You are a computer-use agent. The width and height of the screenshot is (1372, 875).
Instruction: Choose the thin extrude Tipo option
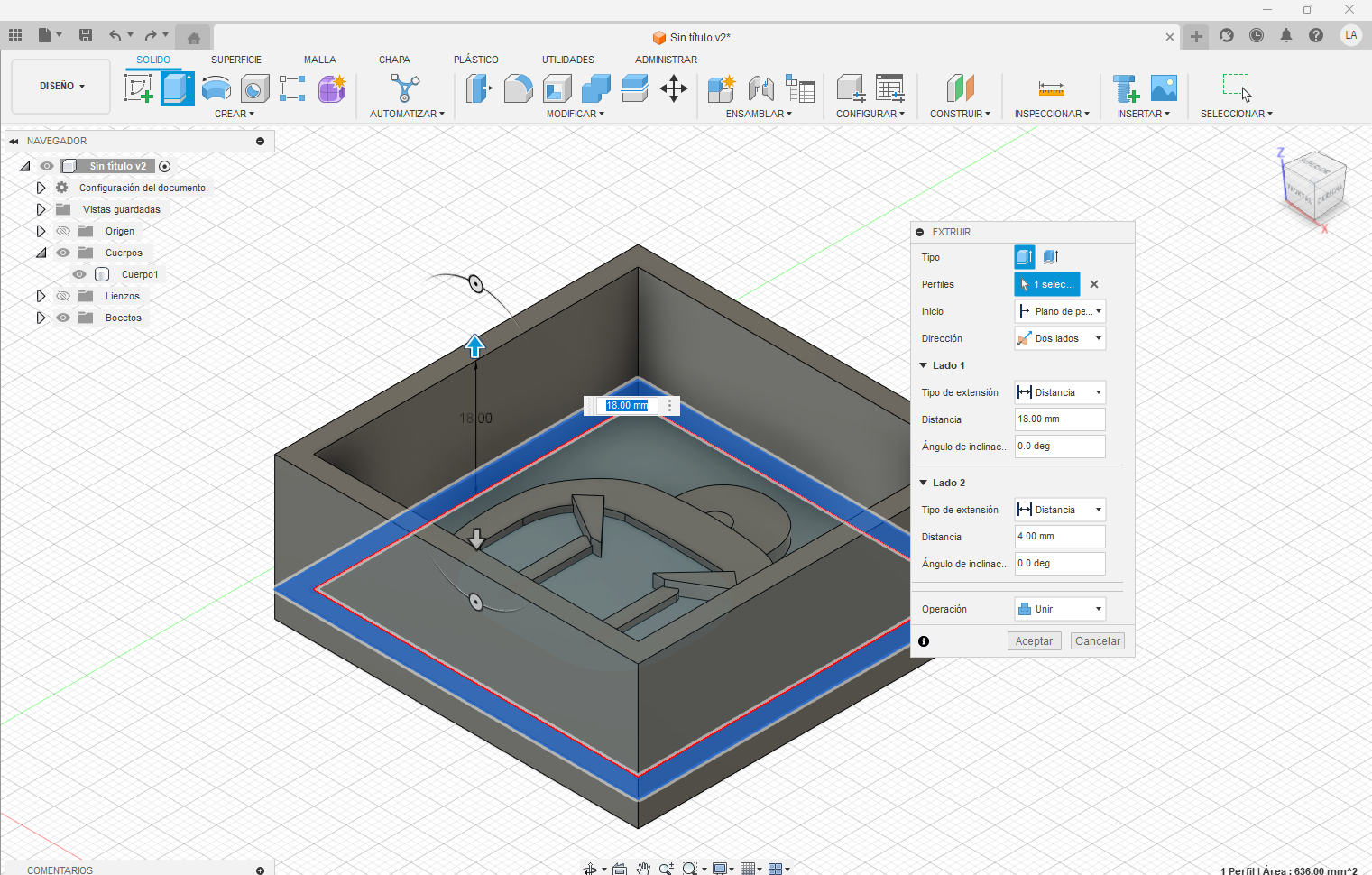1051,257
